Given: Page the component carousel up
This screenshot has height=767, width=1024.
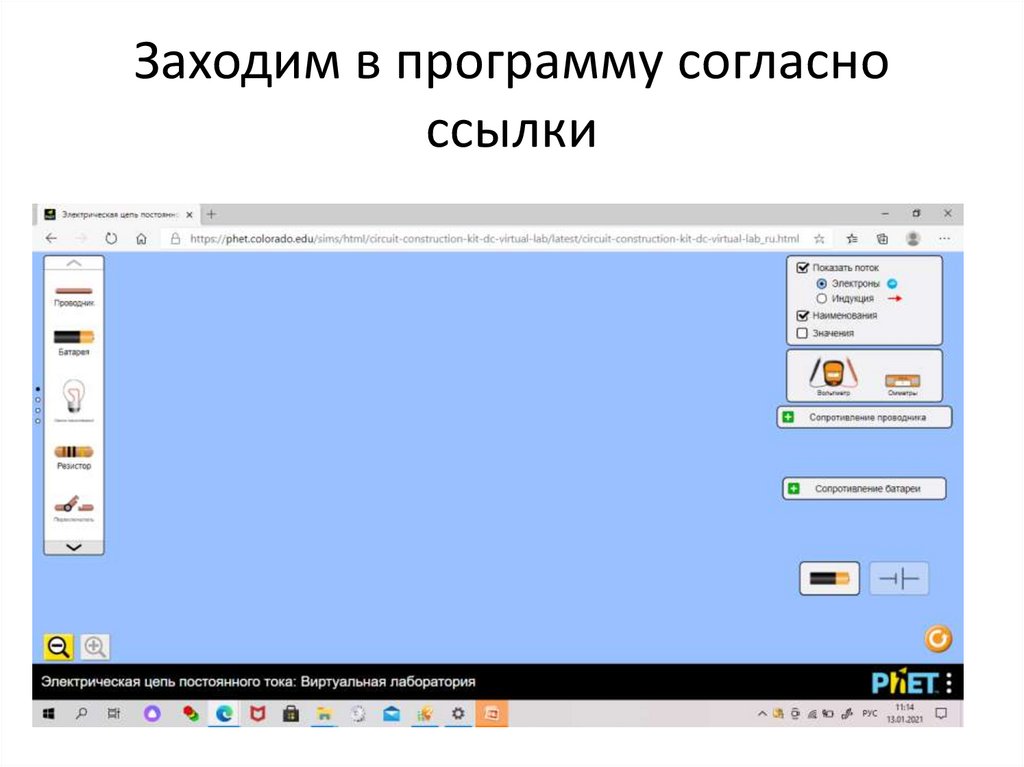Looking at the screenshot, I should (74, 263).
